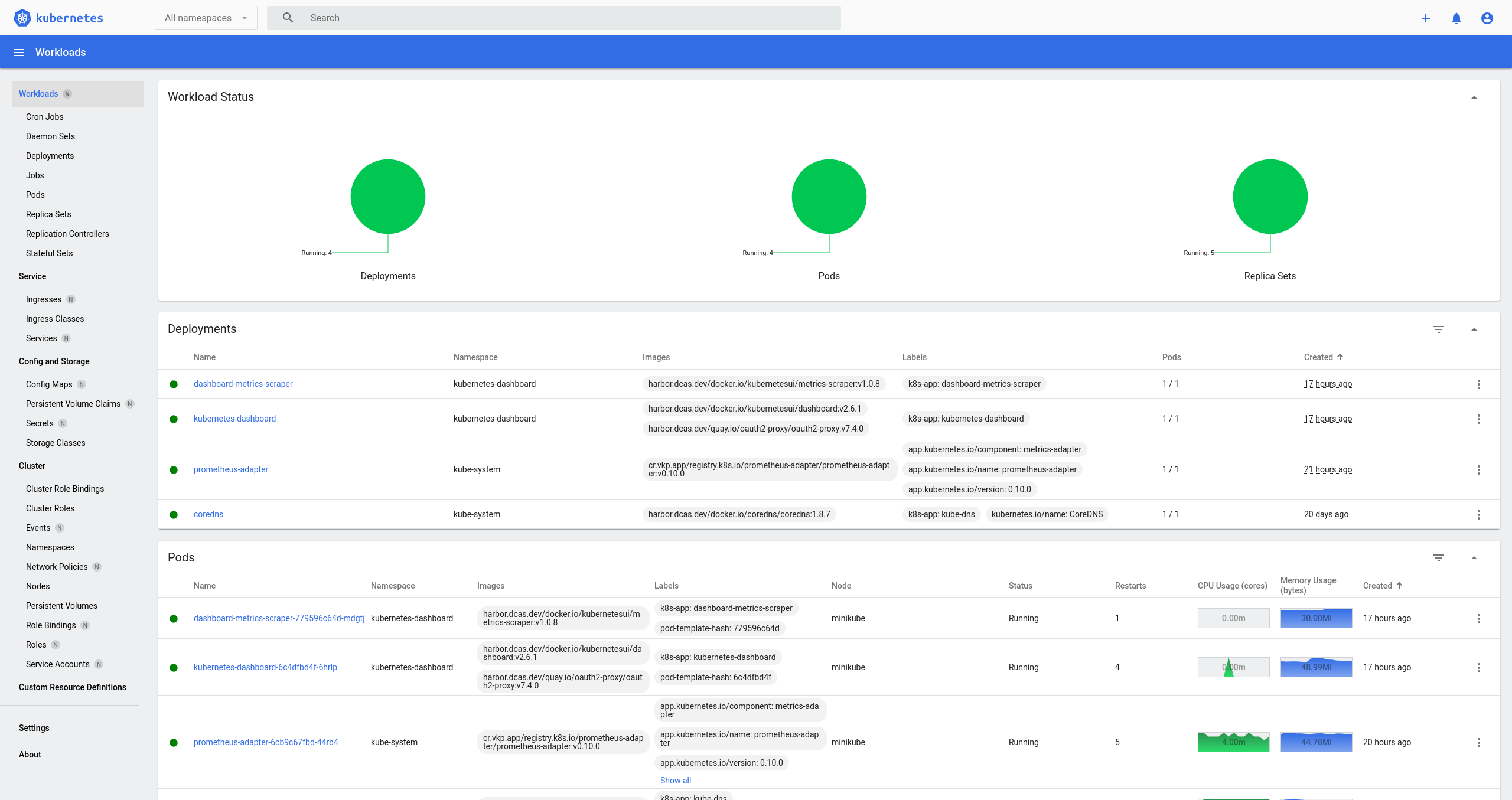Open the notifications bell

1456,18
